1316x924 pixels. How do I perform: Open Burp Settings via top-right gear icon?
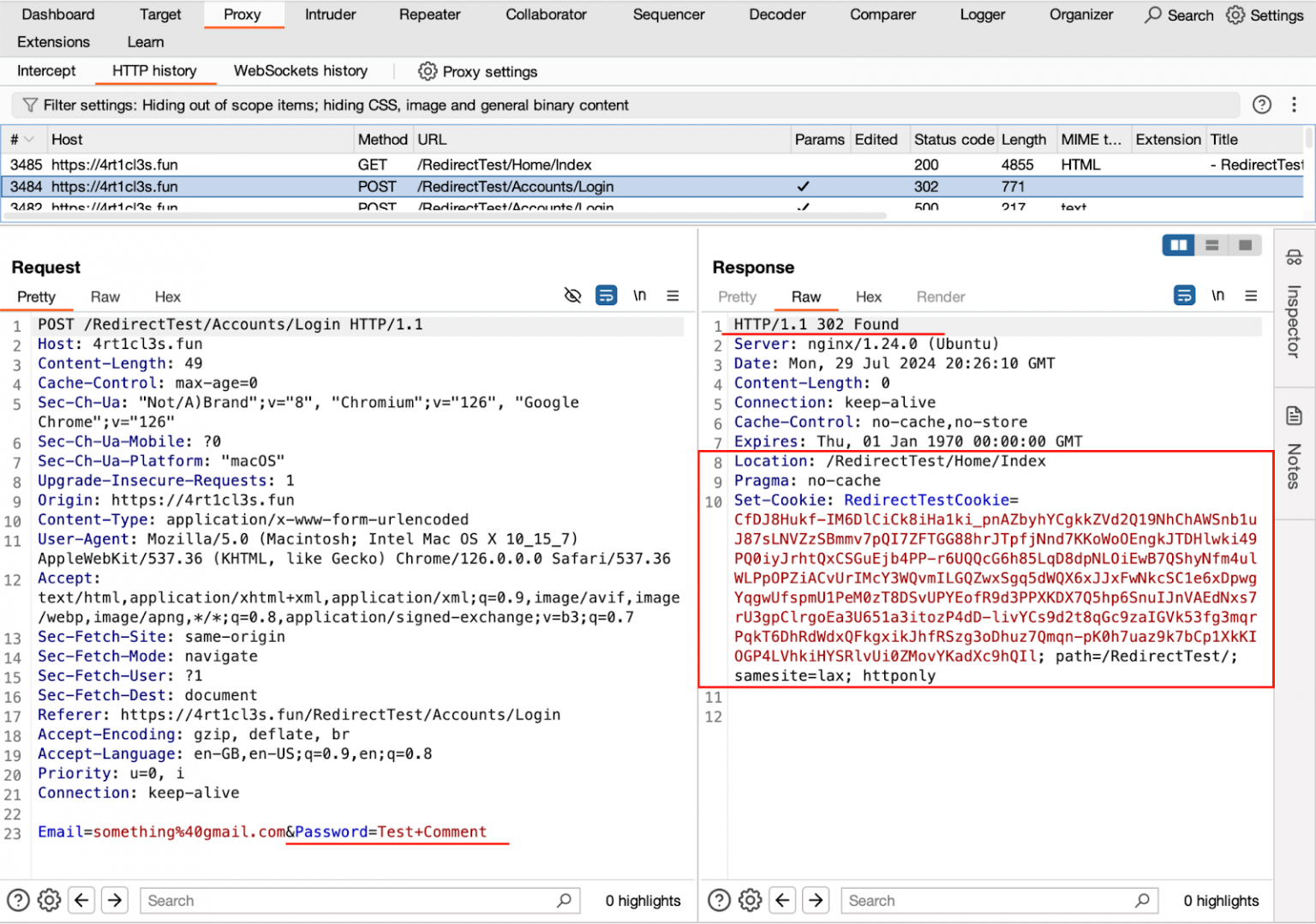tap(1235, 15)
